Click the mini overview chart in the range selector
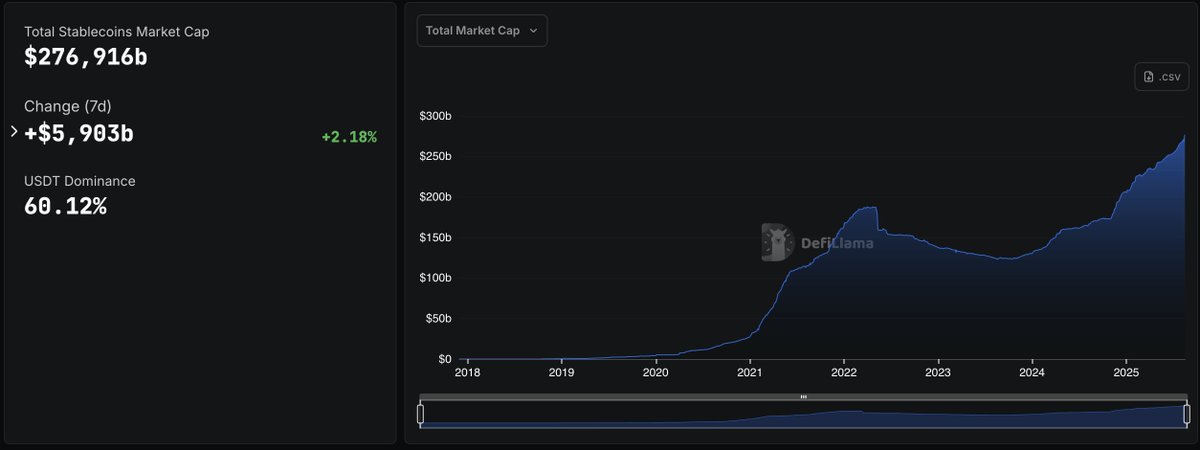1200x450 pixels. point(804,414)
